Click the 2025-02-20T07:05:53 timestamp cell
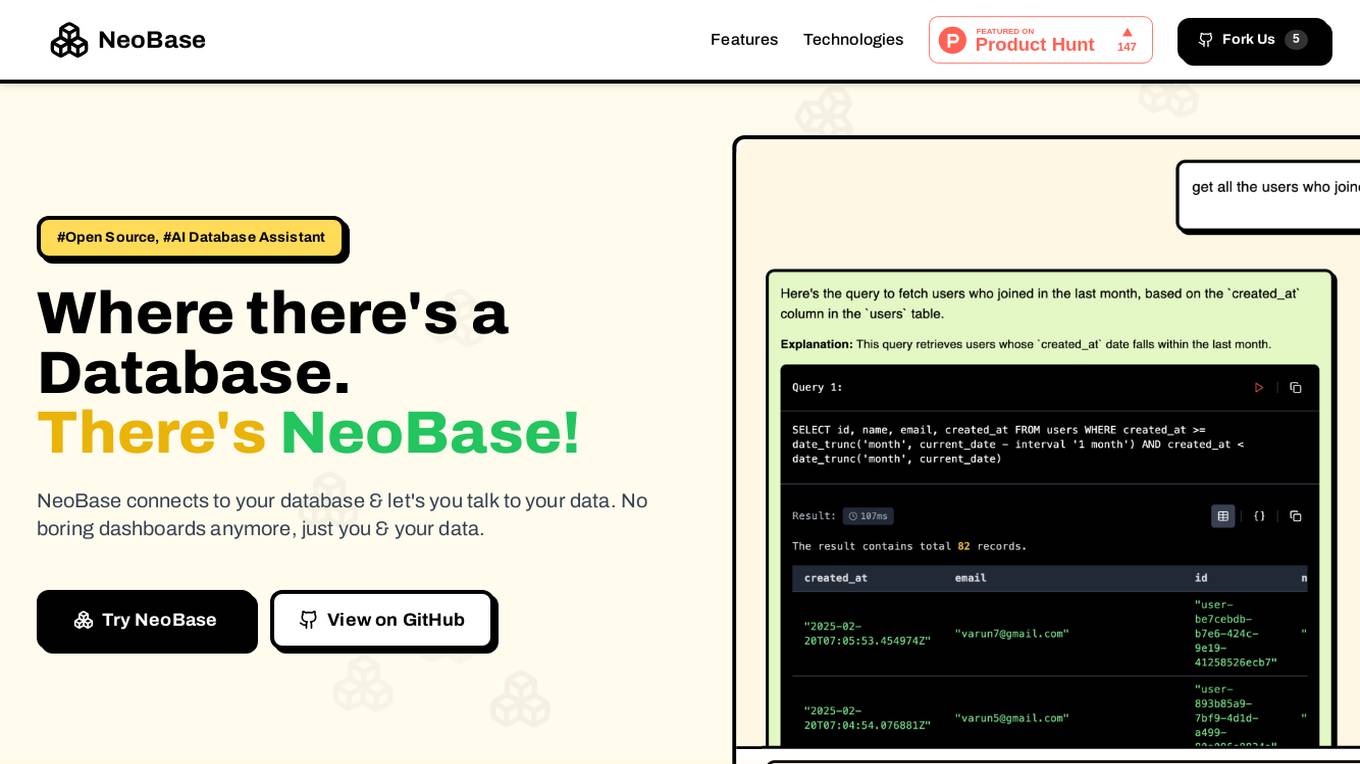The image size is (1360, 764). [x=867, y=633]
